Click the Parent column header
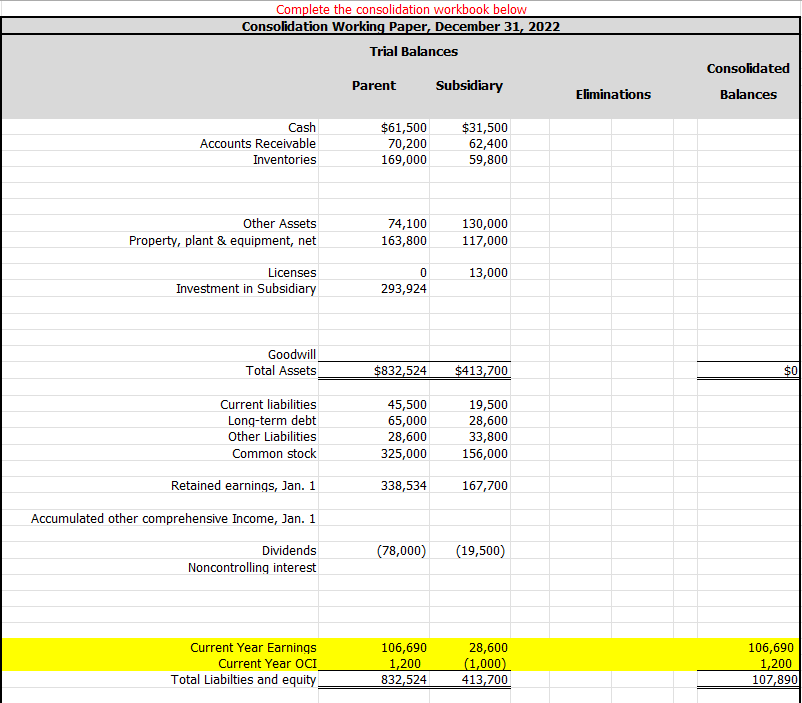Screen dimensions: 802x703 click(x=373, y=85)
